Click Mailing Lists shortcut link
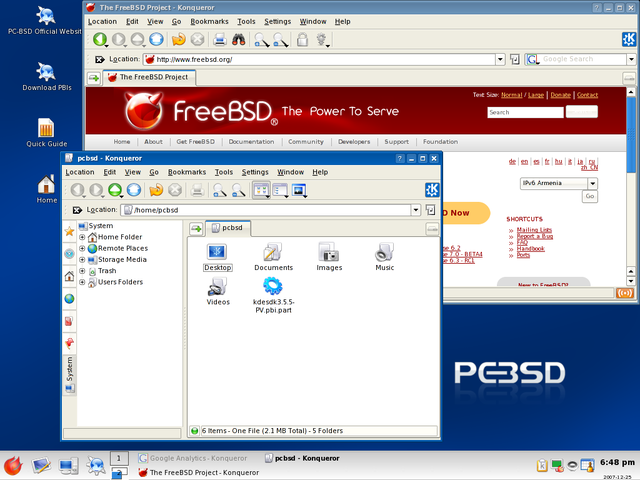The height and width of the screenshot is (480, 640). pyautogui.click(x=534, y=230)
